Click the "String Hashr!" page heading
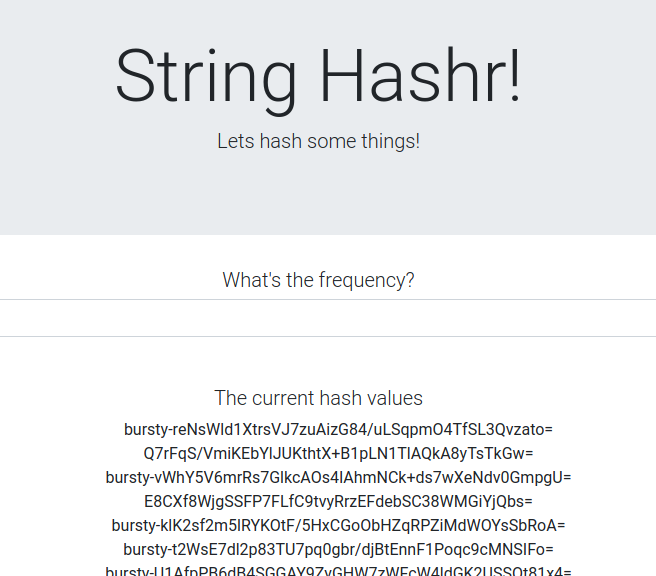This screenshot has width=656, height=576. point(318,76)
